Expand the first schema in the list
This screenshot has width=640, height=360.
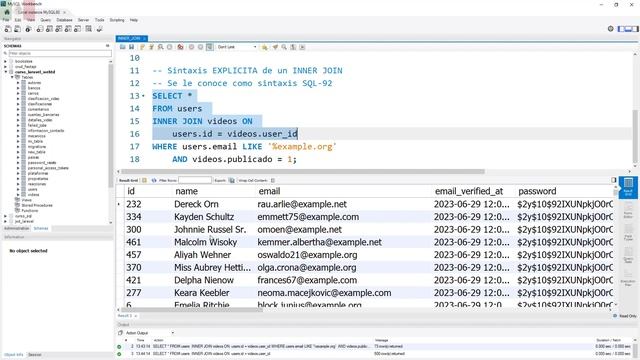tap(6, 61)
